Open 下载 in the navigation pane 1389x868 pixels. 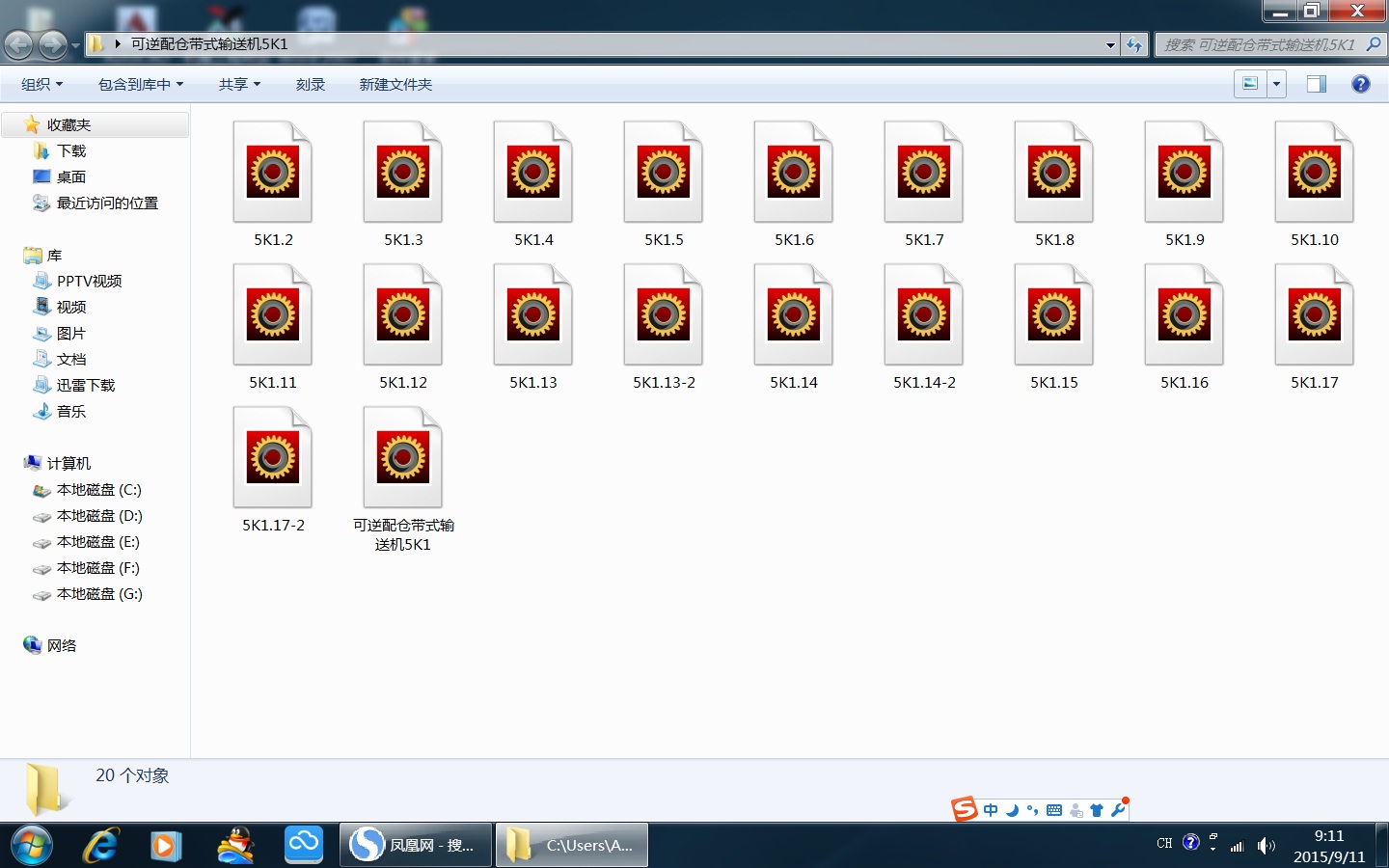[x=71, y=151]
